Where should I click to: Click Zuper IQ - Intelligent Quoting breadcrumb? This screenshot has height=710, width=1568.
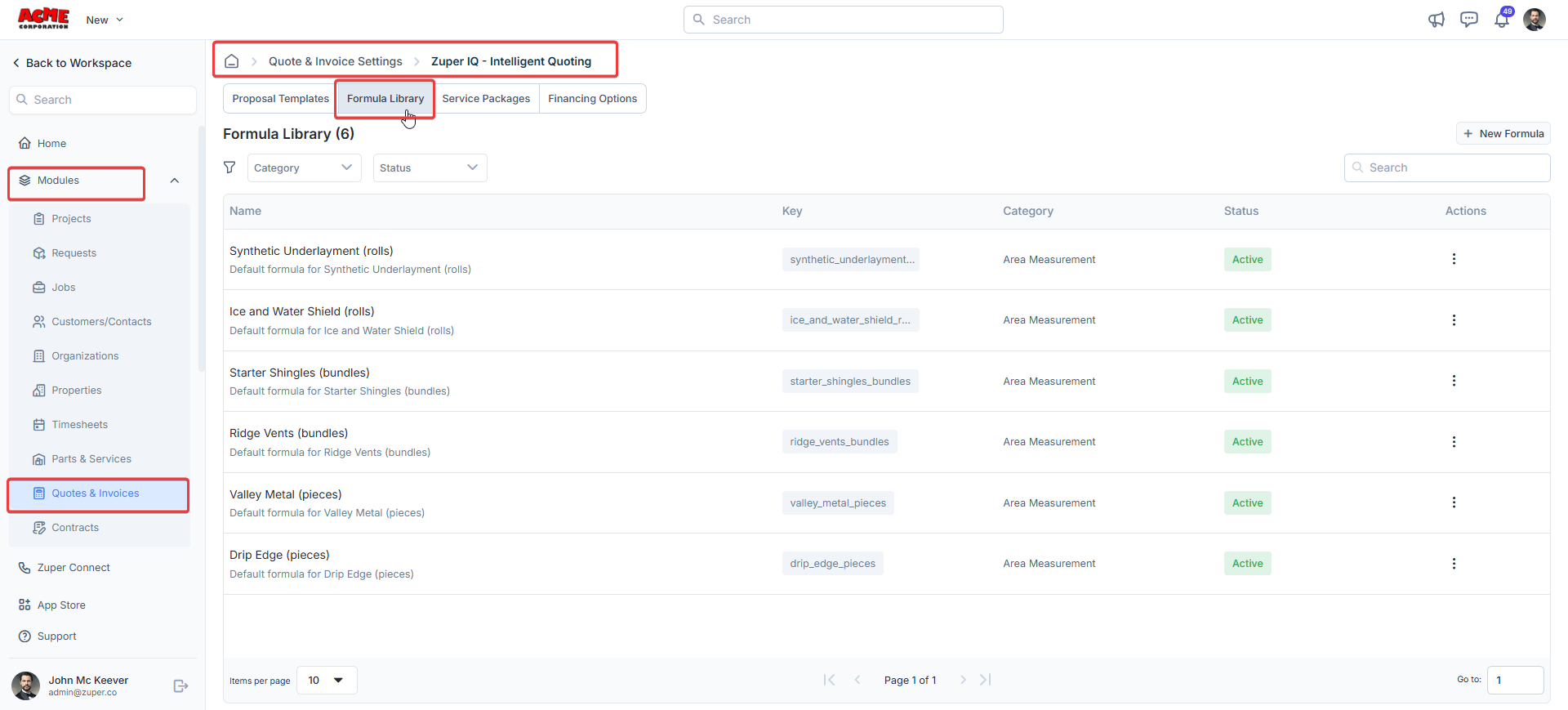coord(511,61)
